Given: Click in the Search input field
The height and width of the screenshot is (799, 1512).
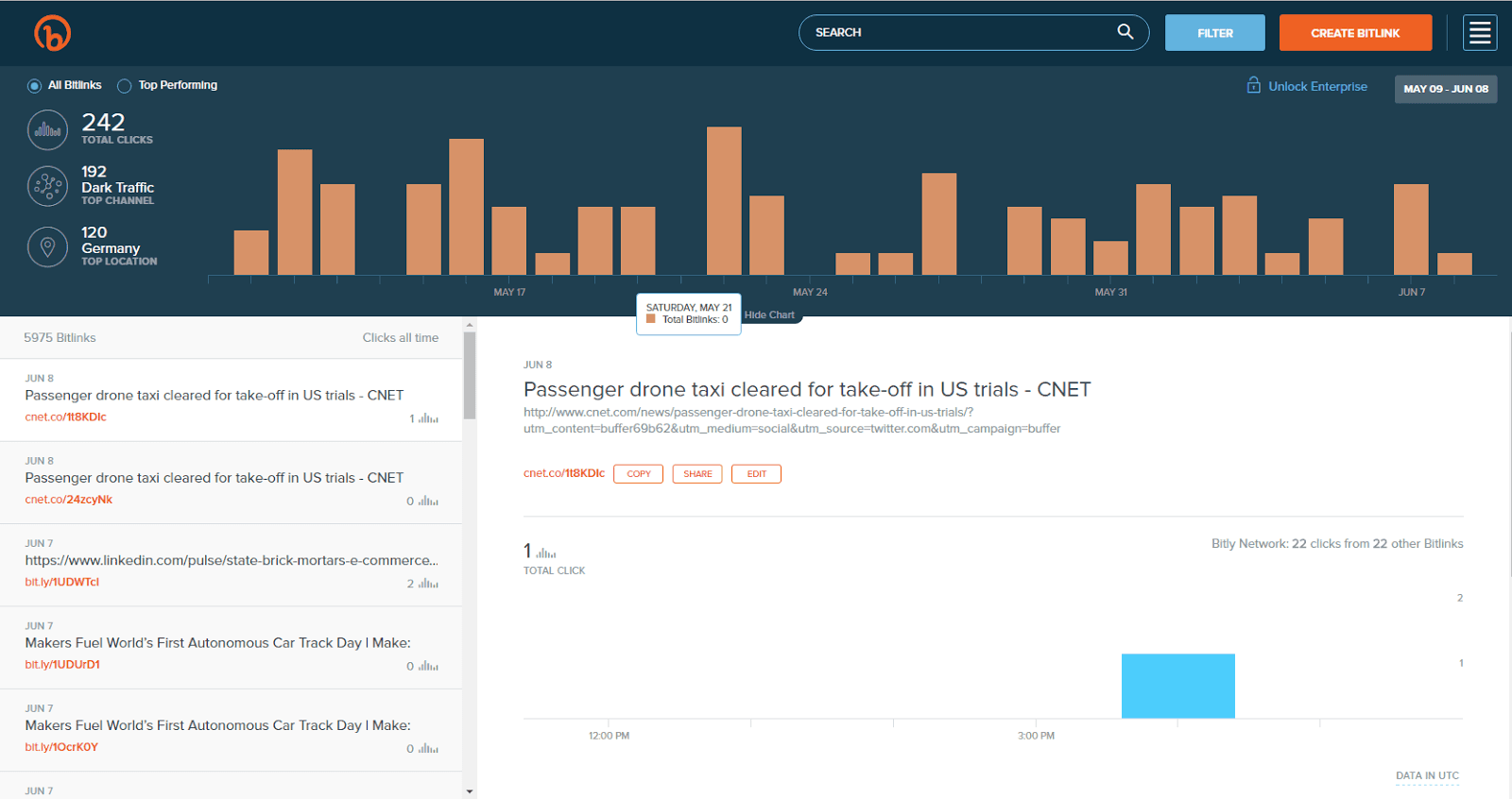Looking at the screenshot, I should [x=954, y=32].
